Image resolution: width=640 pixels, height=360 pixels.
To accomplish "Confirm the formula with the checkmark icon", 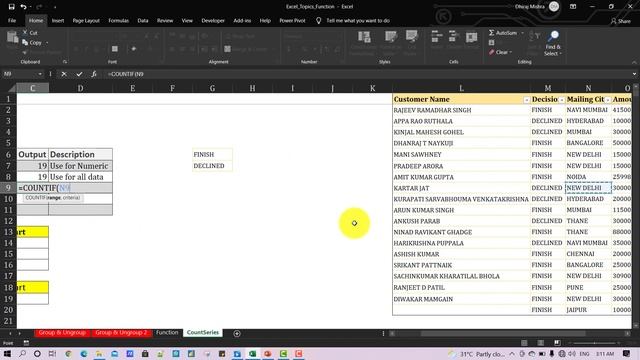I will (79, 74).
